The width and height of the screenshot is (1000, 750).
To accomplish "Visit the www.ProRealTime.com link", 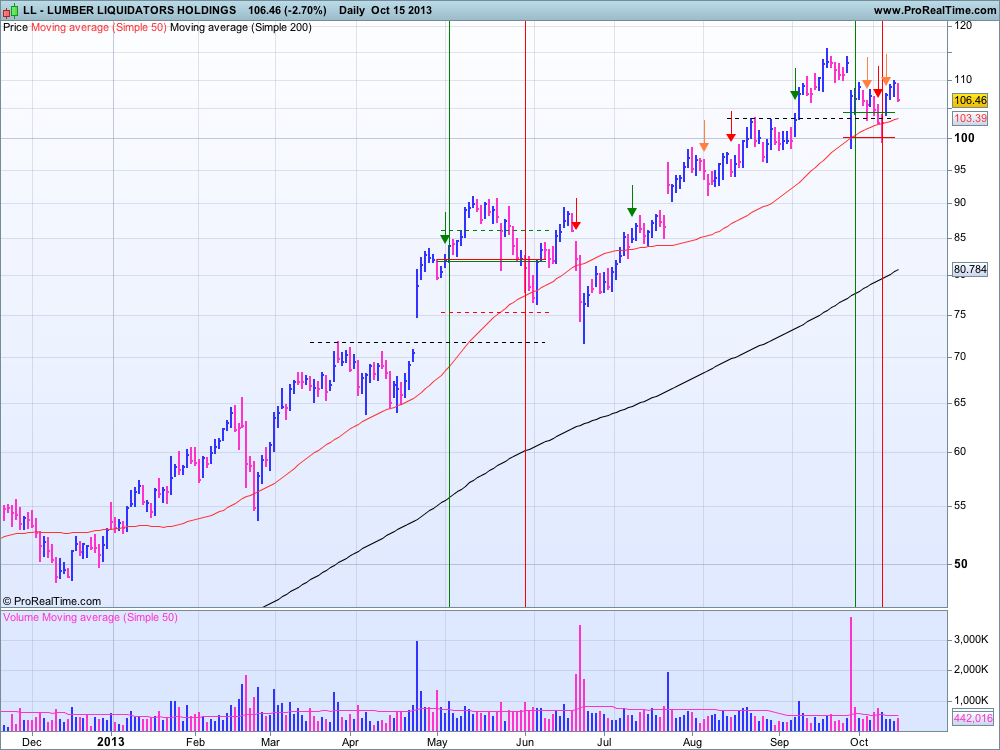I will coord(934,10).
